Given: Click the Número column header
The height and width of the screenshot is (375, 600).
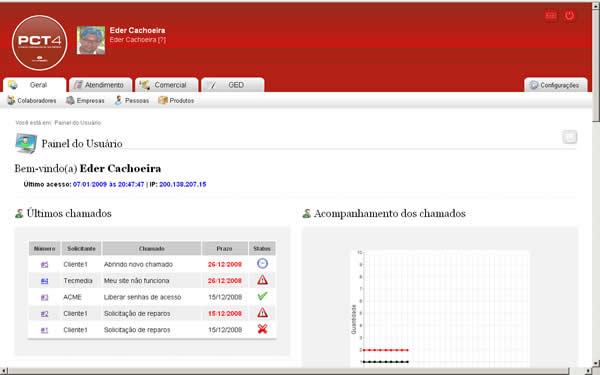Looking at the screenshot, I should pos(44,249).
